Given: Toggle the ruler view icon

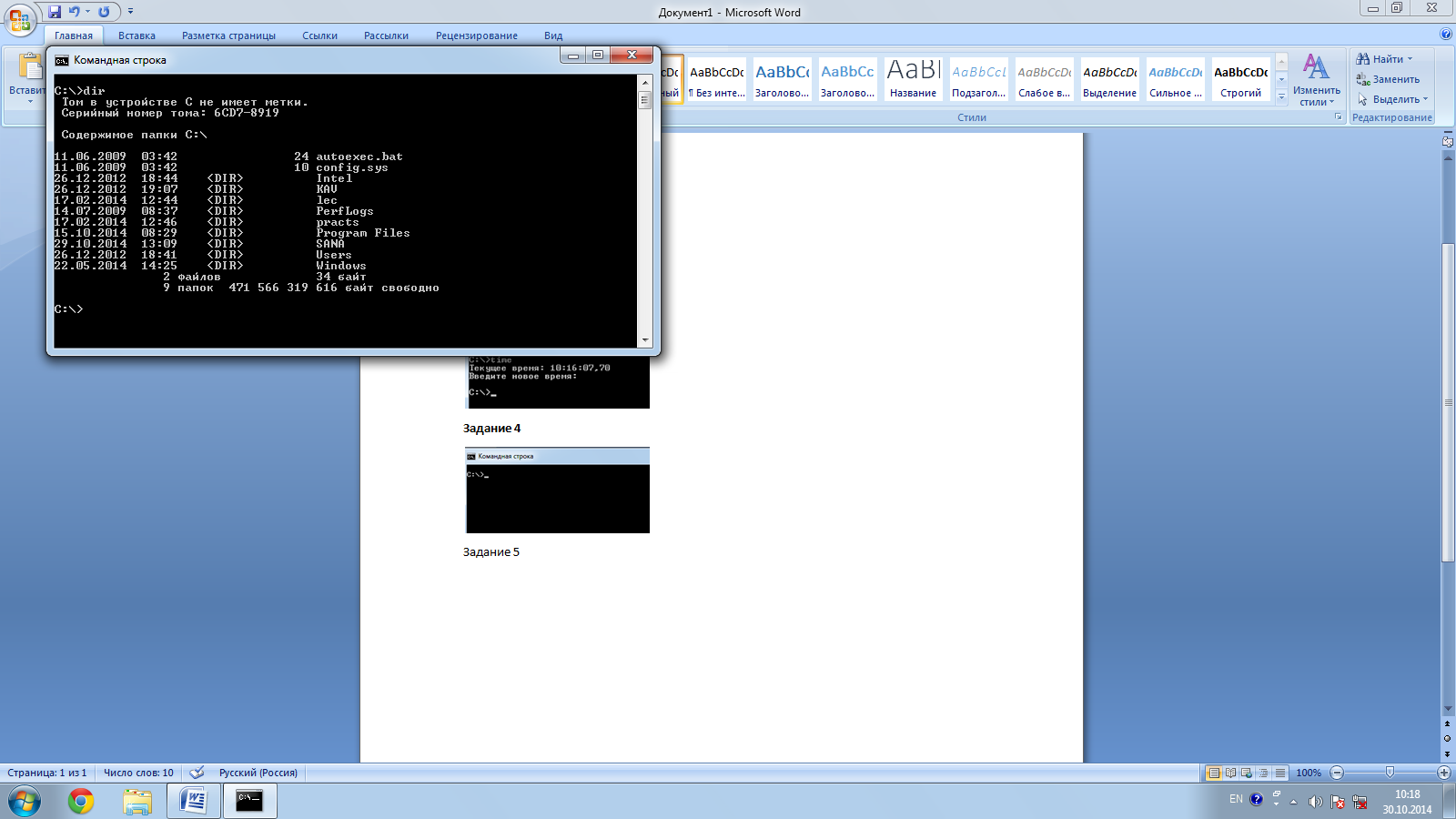Looking at the screenshot, I should tap(1448, 140).
